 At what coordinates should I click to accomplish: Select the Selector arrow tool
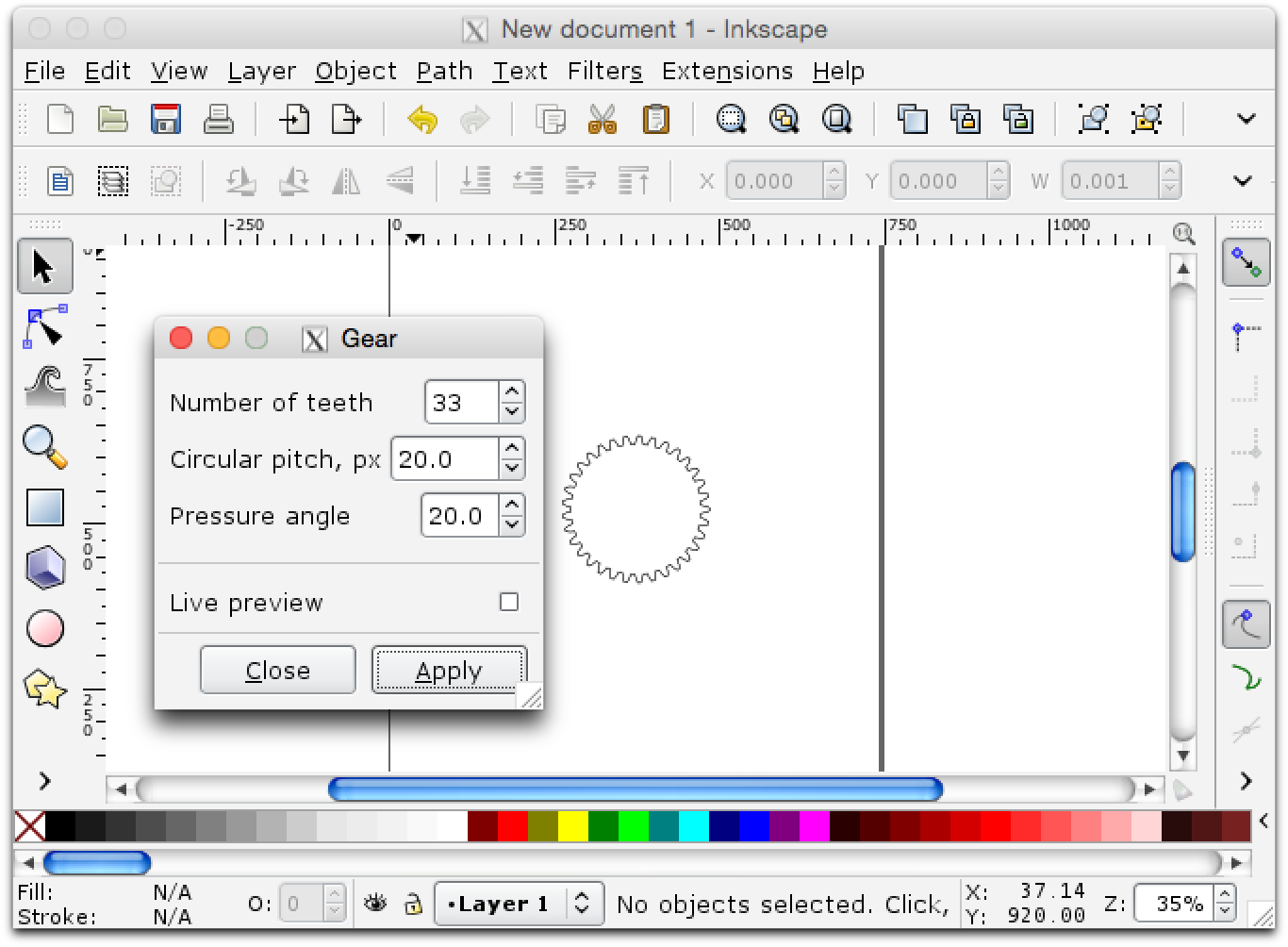coord(44,266)
